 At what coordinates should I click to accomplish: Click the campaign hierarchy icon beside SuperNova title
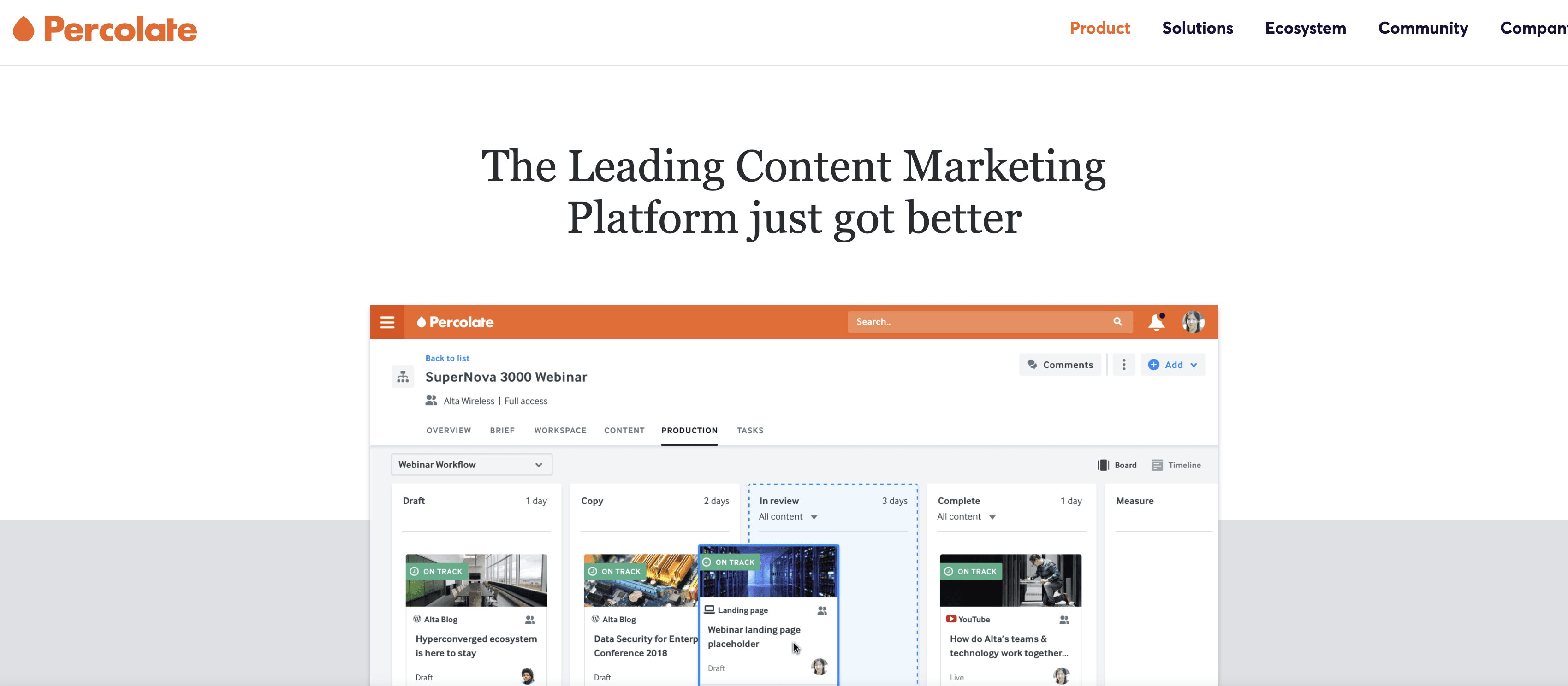(x=403, y=378)
